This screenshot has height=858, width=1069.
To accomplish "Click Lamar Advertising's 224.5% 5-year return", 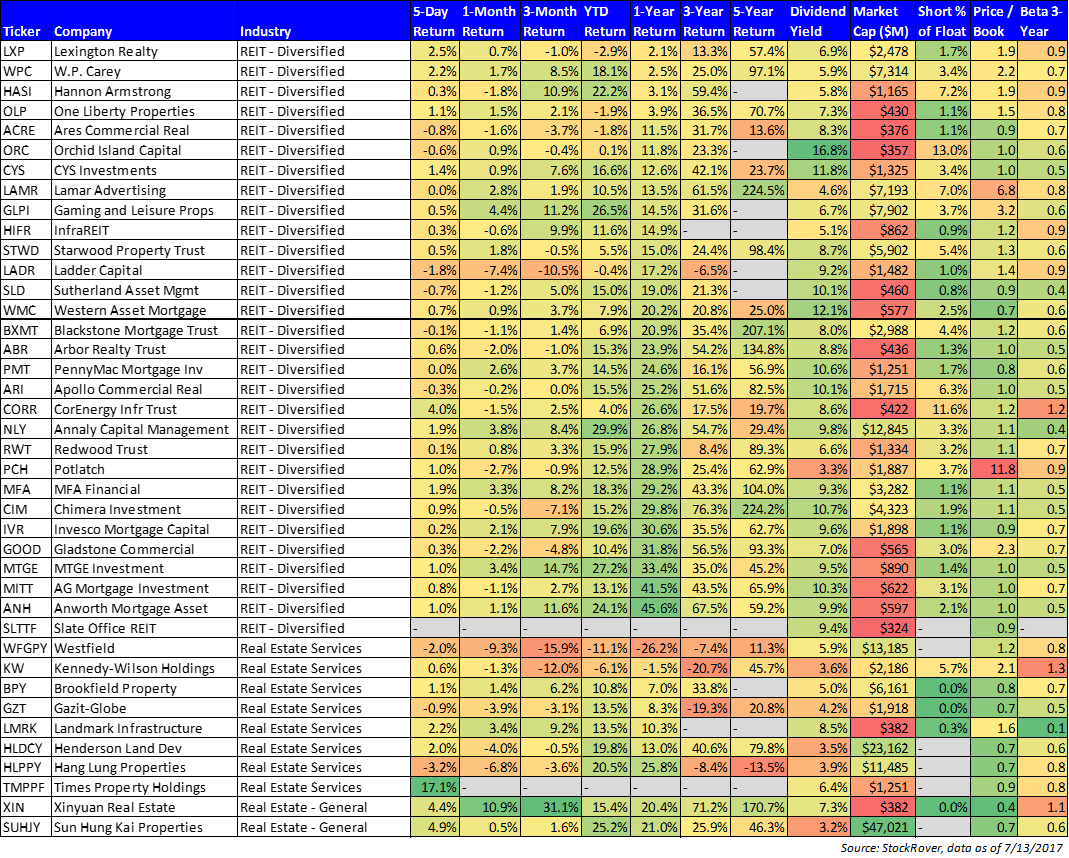I will click(758, 190).
